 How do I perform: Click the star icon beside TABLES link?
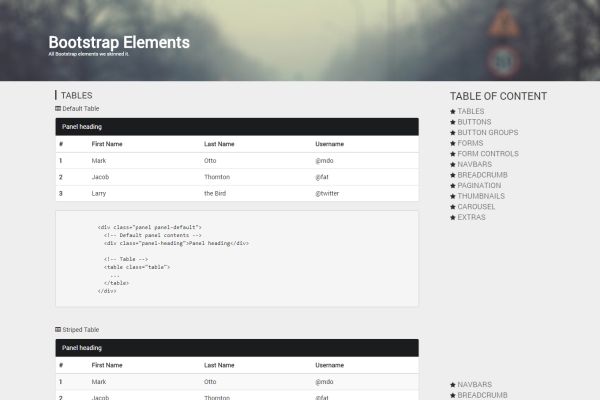pyautogui.click(x=453, y=112)
